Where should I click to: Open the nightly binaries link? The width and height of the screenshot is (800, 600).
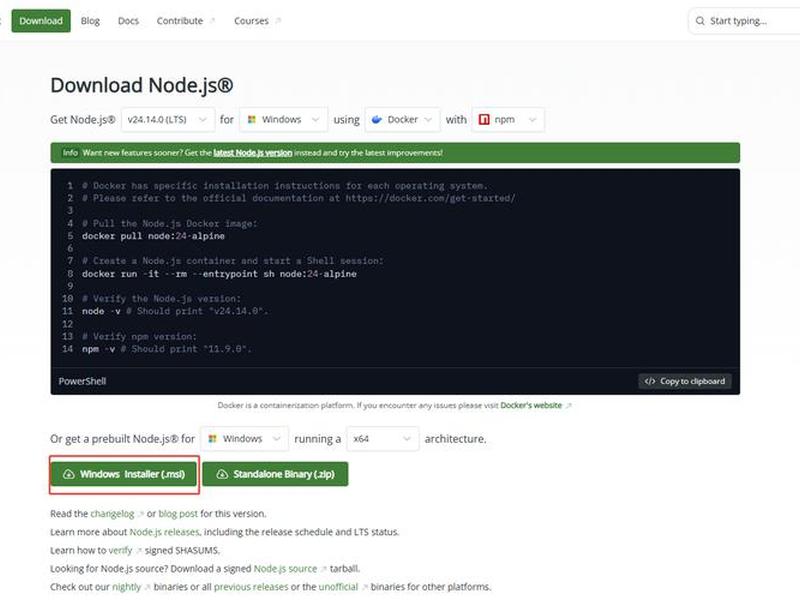point(127,587)
